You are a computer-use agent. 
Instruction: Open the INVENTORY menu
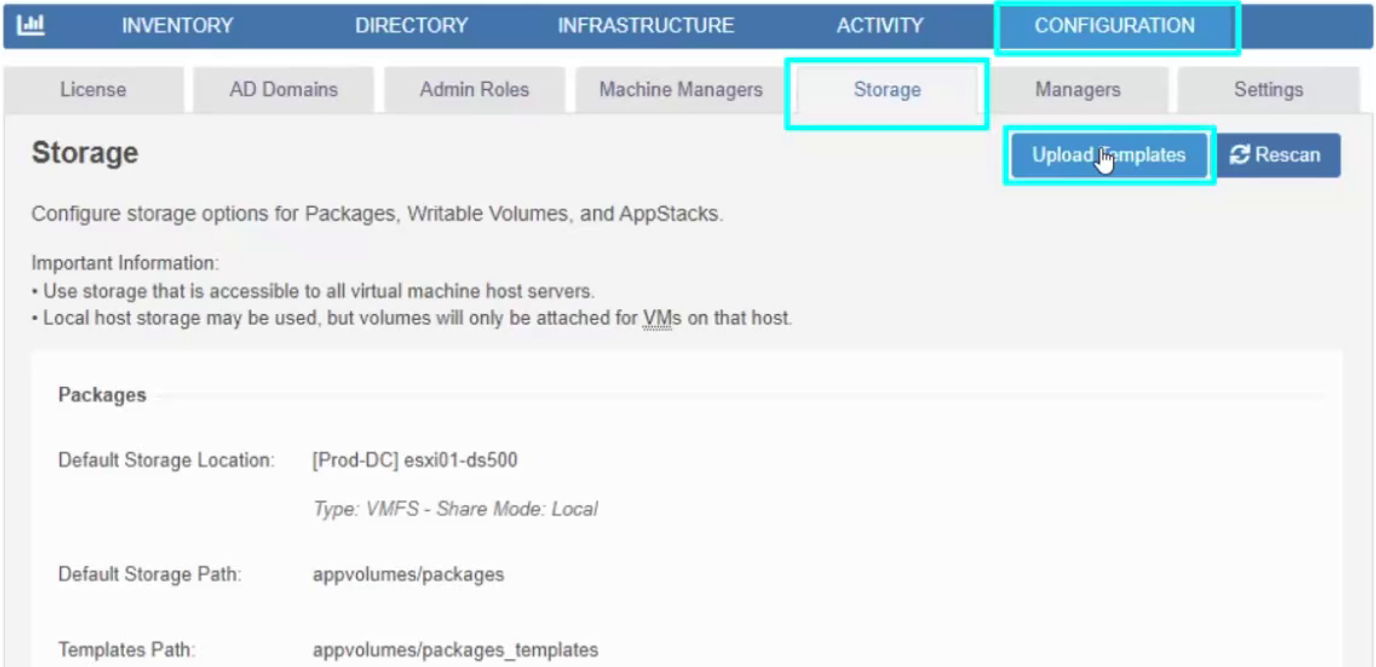pyautogui.click(x=177, y=26)
